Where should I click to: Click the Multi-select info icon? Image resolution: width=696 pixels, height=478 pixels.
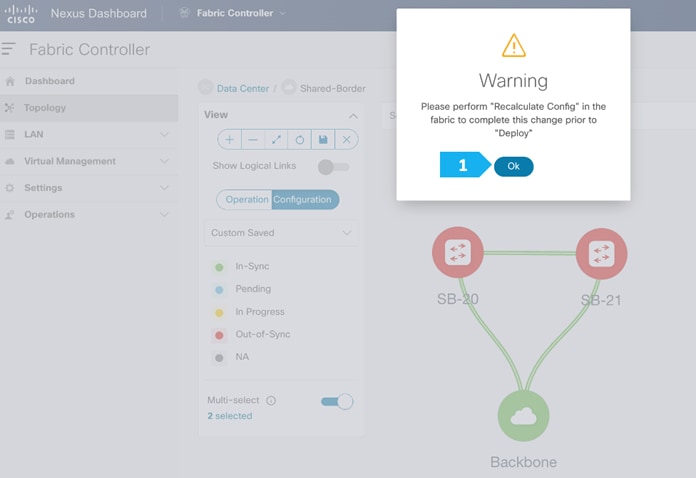click(271, 400)
